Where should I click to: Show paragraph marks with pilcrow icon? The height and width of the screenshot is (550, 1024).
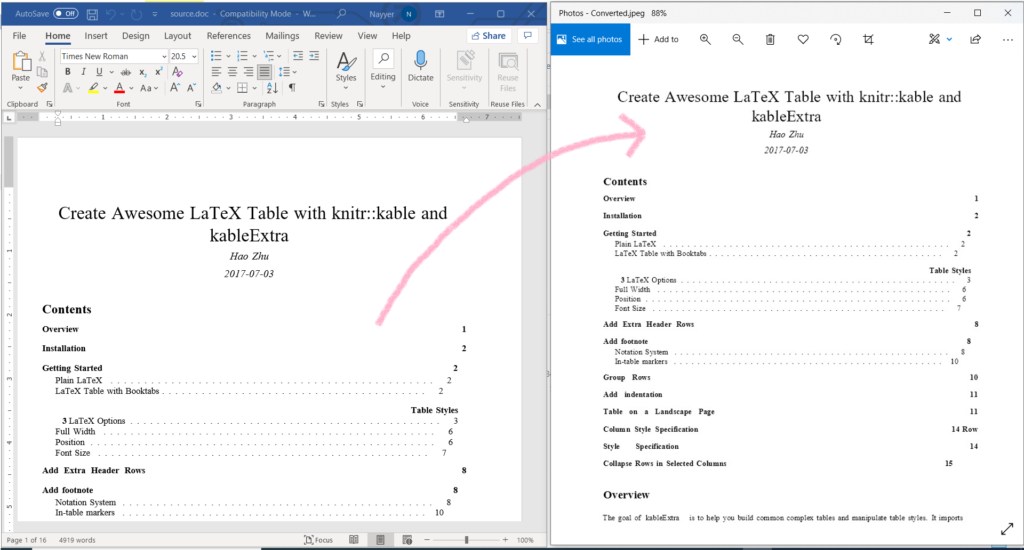[x=292, y=88]
